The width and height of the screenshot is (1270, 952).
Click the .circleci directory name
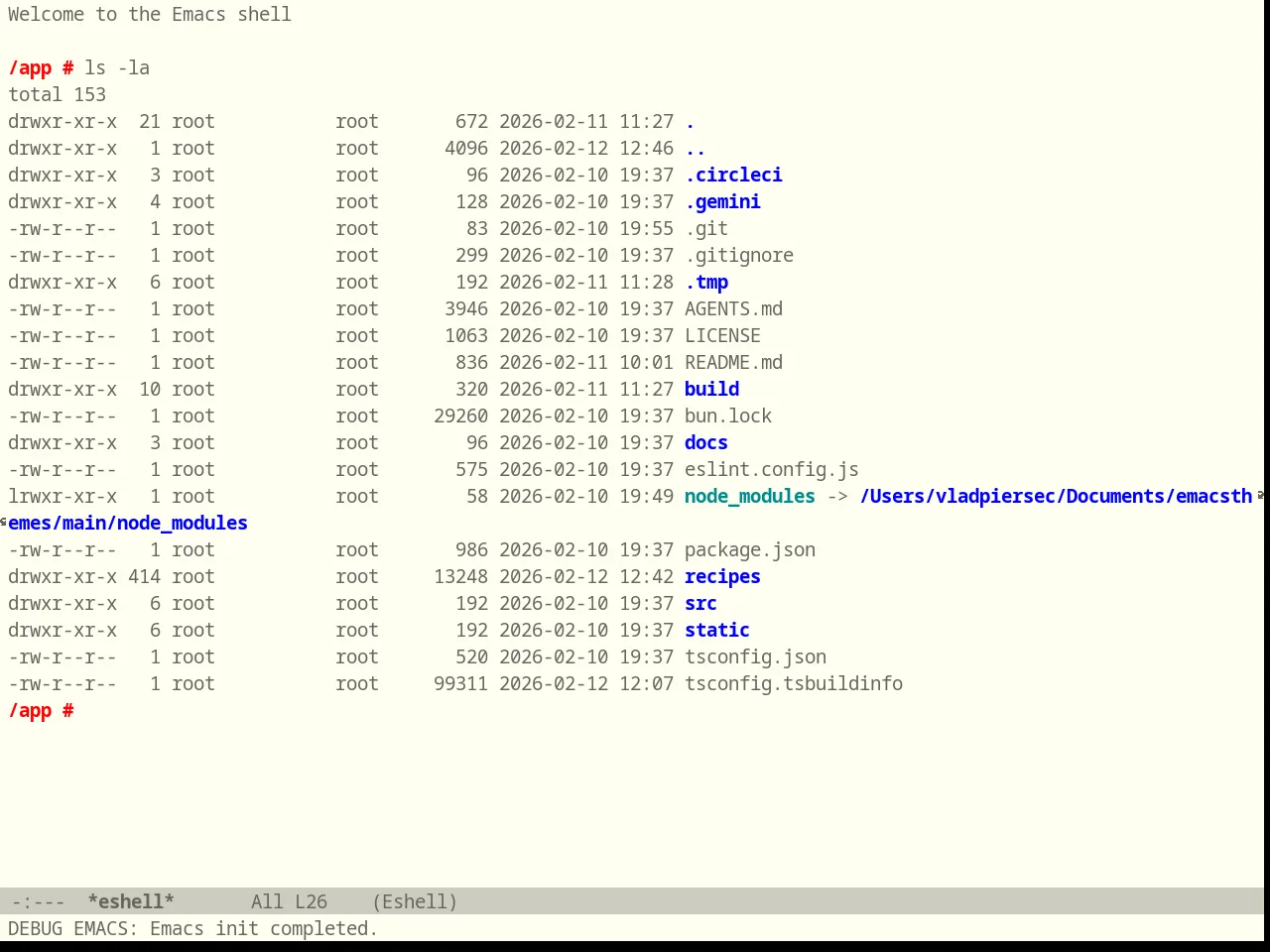point(733,176)
